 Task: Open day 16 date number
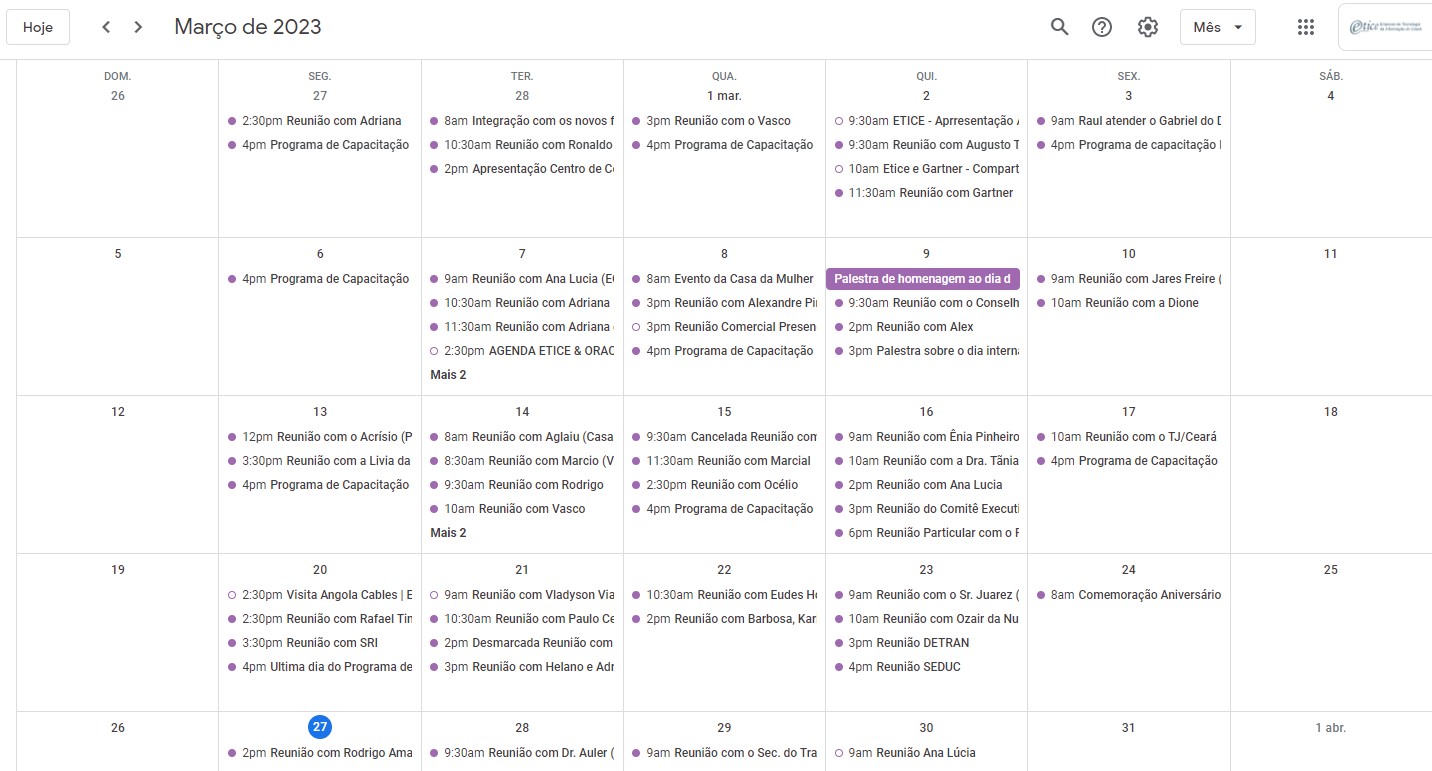tap(926, 412)
